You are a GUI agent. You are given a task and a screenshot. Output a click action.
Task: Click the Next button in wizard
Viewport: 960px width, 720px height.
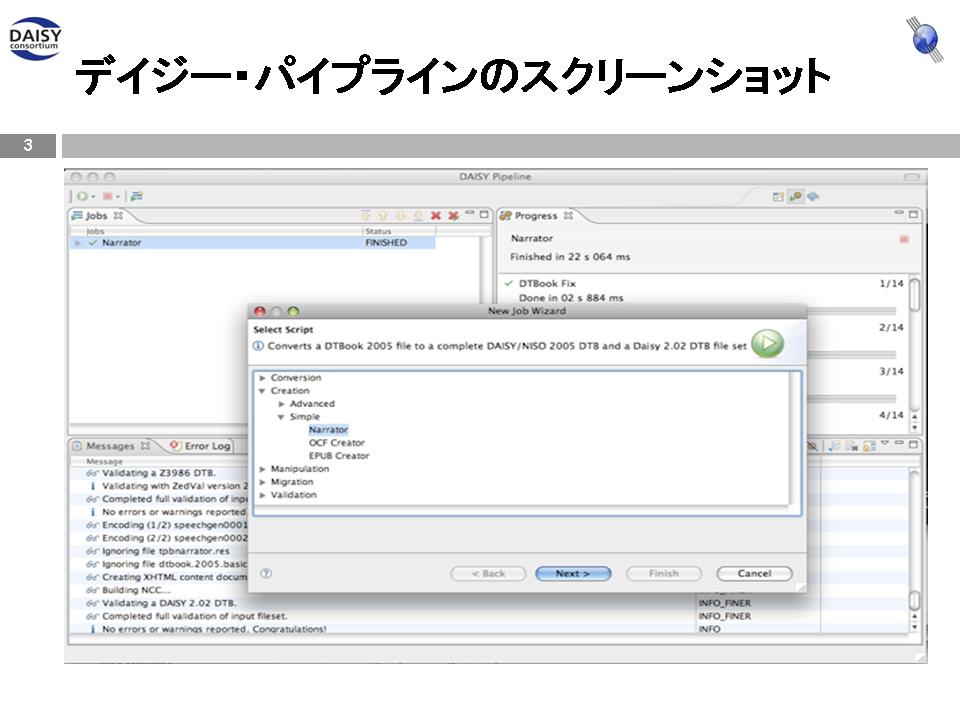573,574
